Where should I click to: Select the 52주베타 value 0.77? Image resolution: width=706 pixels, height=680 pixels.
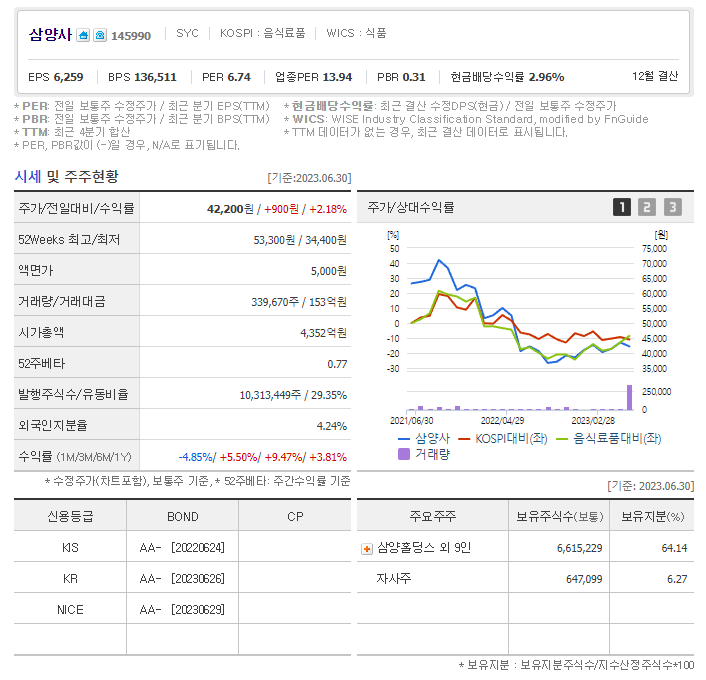coord(337,364)
